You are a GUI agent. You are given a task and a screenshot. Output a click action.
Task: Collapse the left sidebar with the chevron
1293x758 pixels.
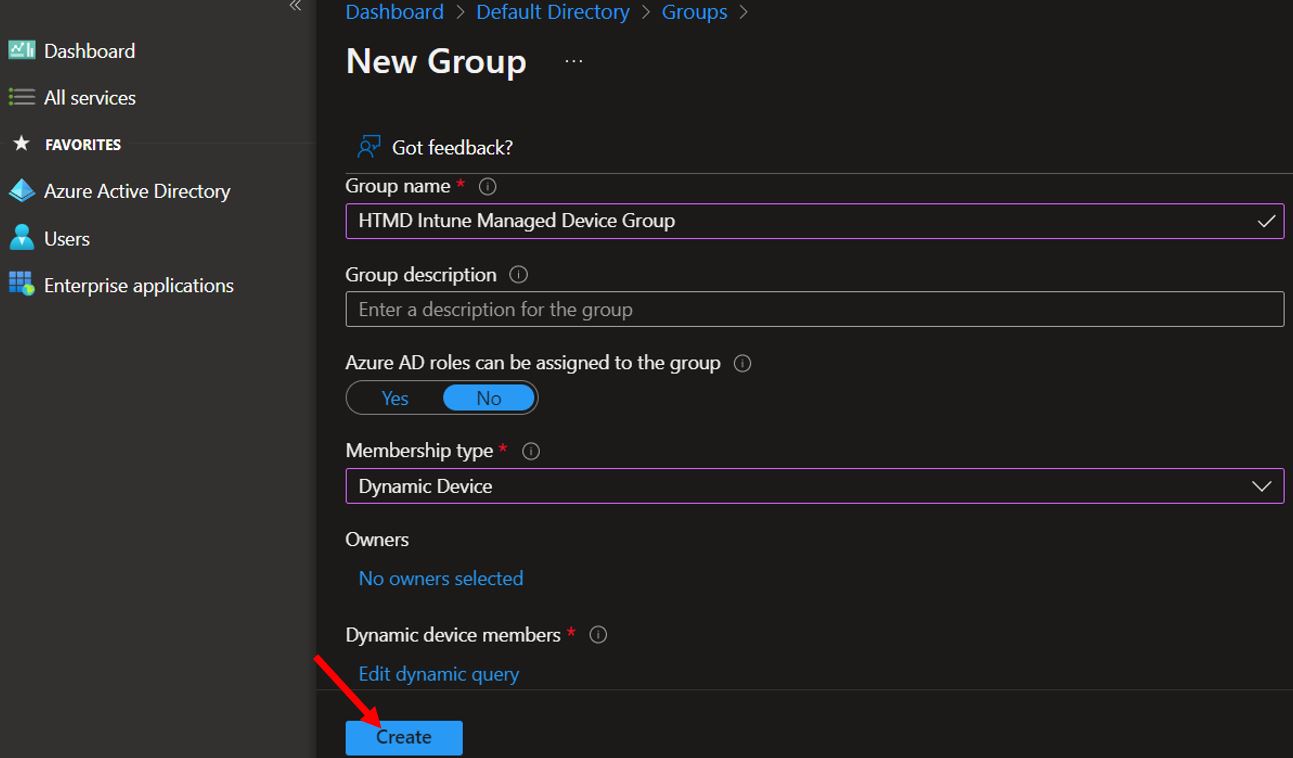(x=295, y=7)
